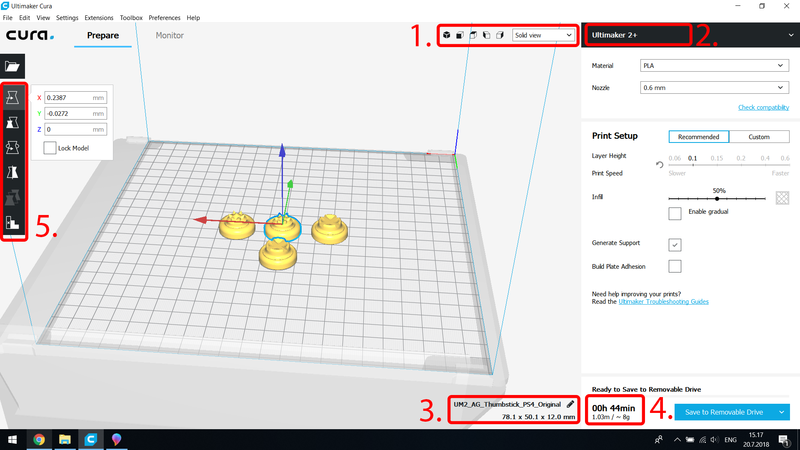Click the X position input field
Screen dimensions: 800x450
click(76, 97)
